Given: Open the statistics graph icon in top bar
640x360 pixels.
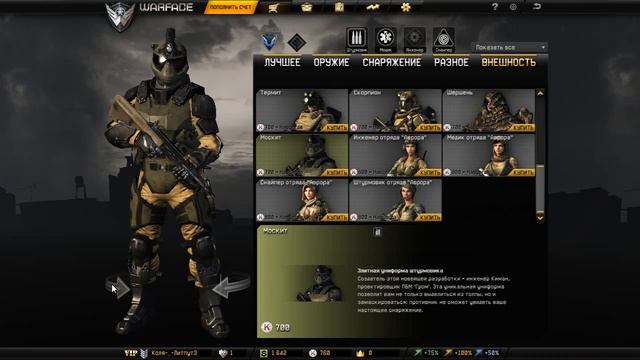Looking at the screenshot, I should pos(372,7).
